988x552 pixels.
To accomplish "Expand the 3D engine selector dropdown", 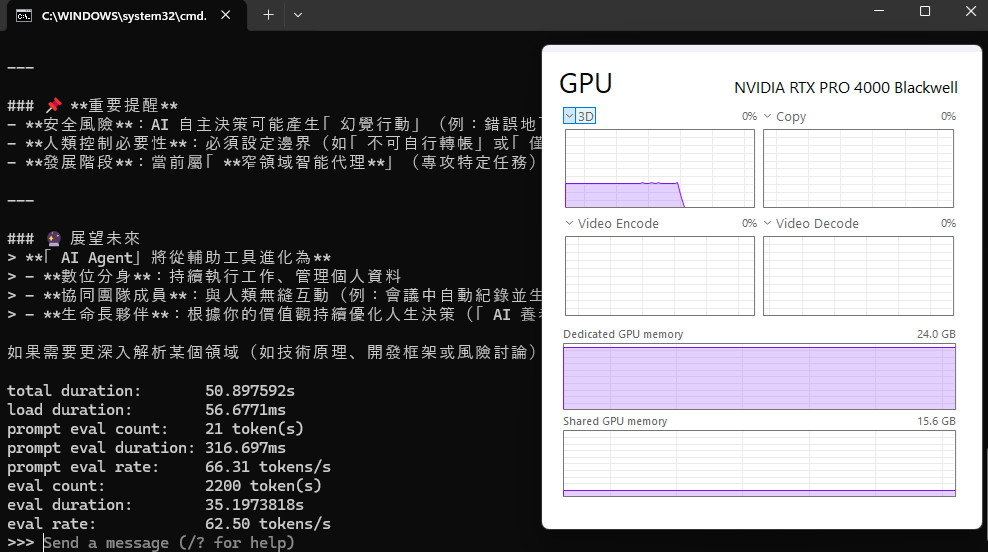I will (570, 116).
